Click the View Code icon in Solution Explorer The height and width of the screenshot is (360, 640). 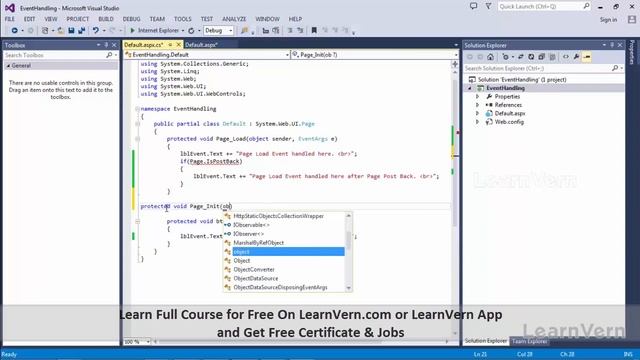coord(566,57)
